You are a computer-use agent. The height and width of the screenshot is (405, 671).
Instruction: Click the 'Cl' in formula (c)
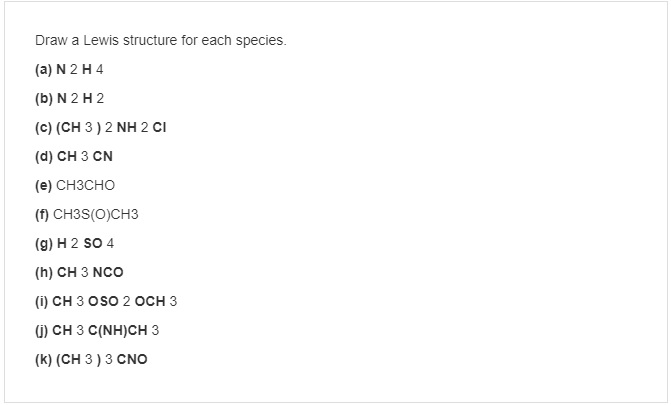coord(159,128)
